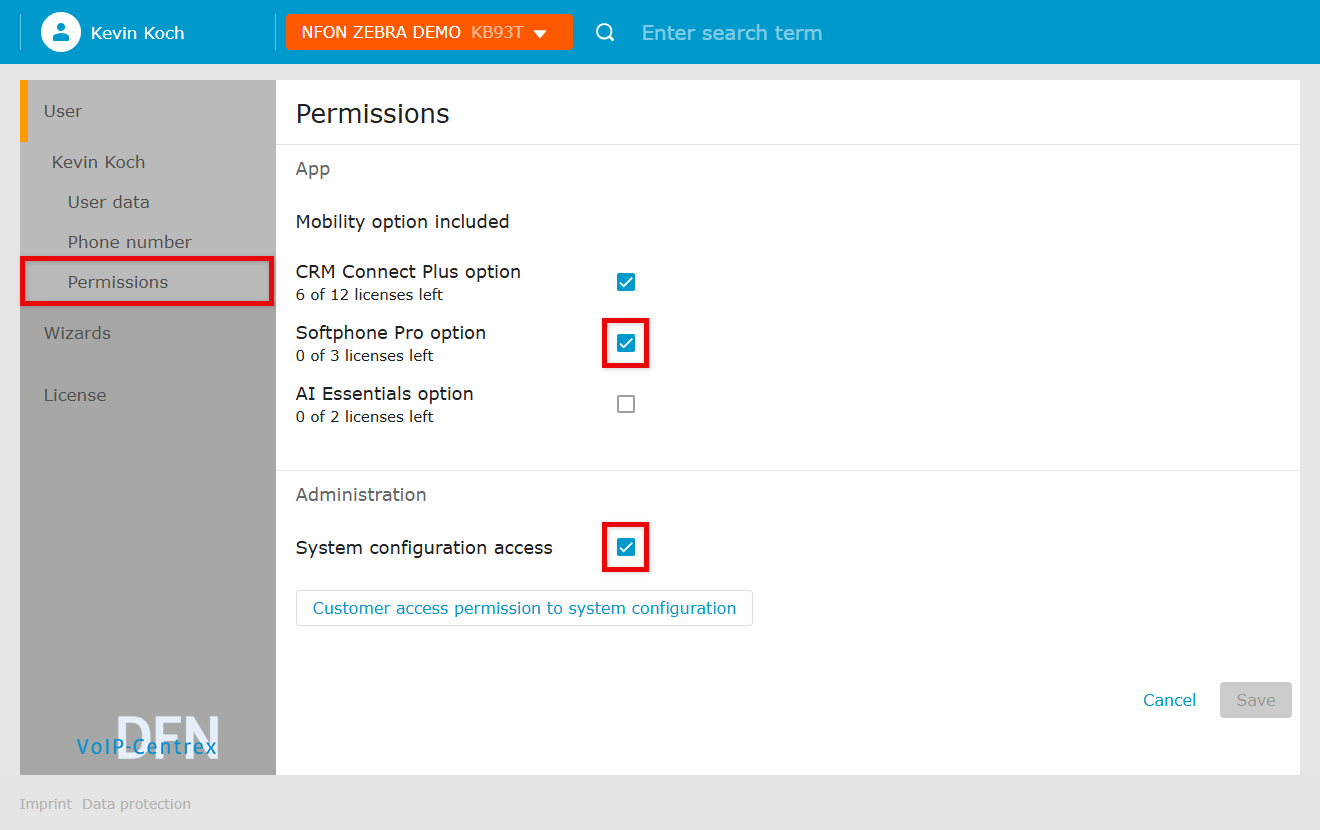
Task: Select the User section in sidebar
Action: point(63,111)
